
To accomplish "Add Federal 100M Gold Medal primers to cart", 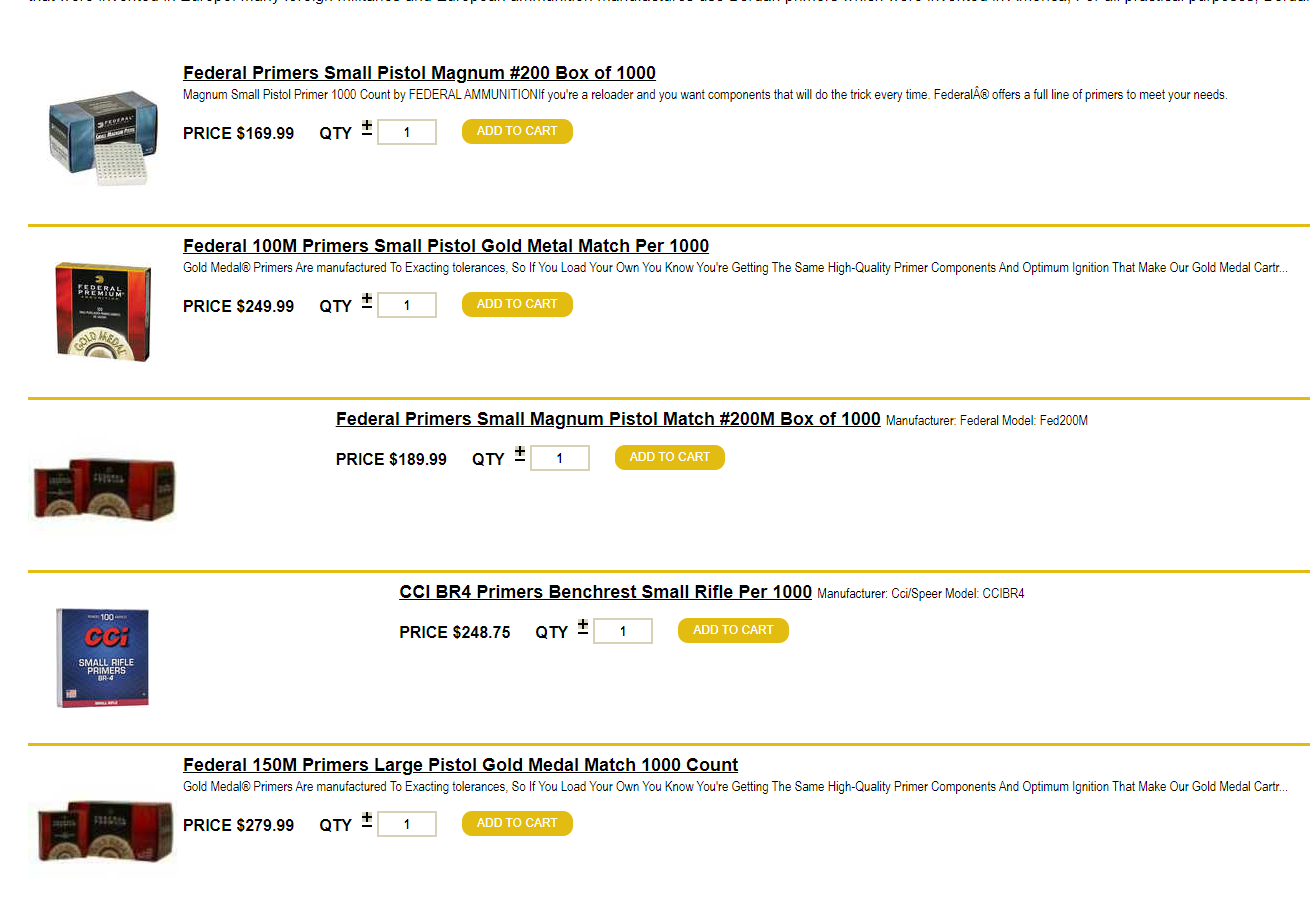I will click(517, 304).
